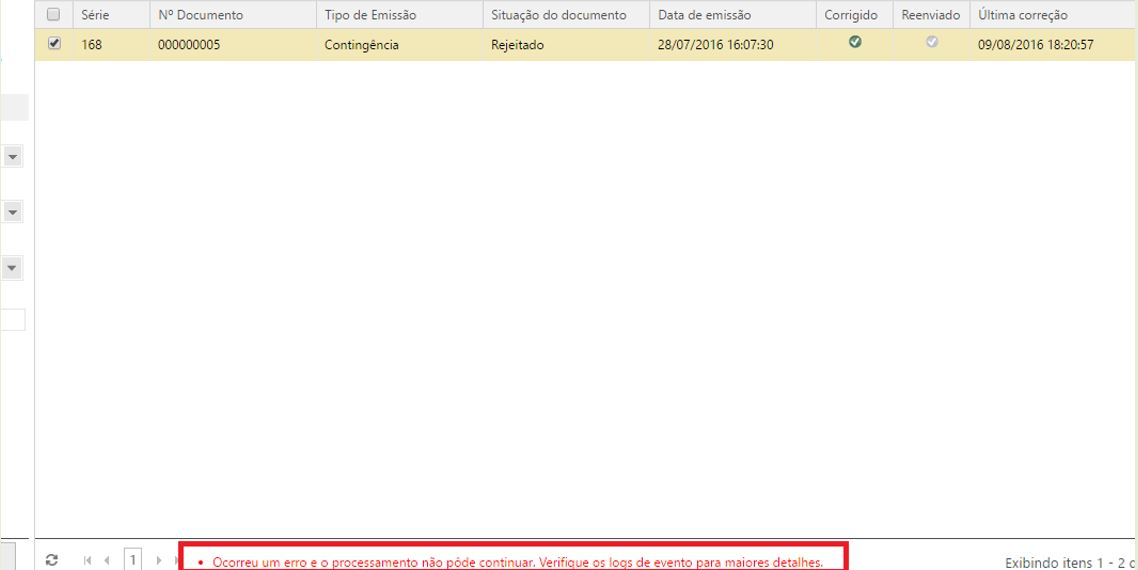The width and height of the screenshot is (1138, 570).
Task: Expand the middle dropdown in the left panel
Action: tap(14, 212)
